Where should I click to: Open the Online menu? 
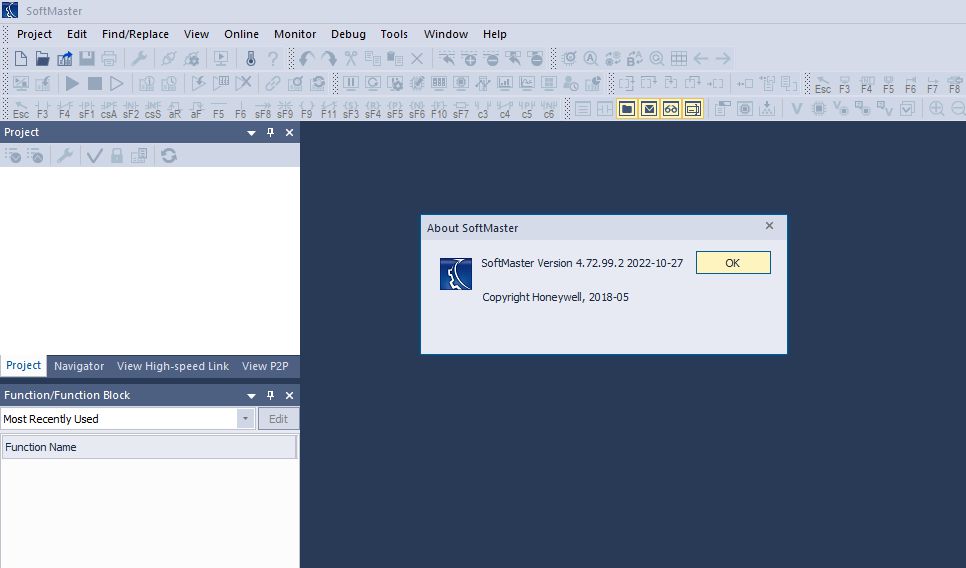[241, 34]
